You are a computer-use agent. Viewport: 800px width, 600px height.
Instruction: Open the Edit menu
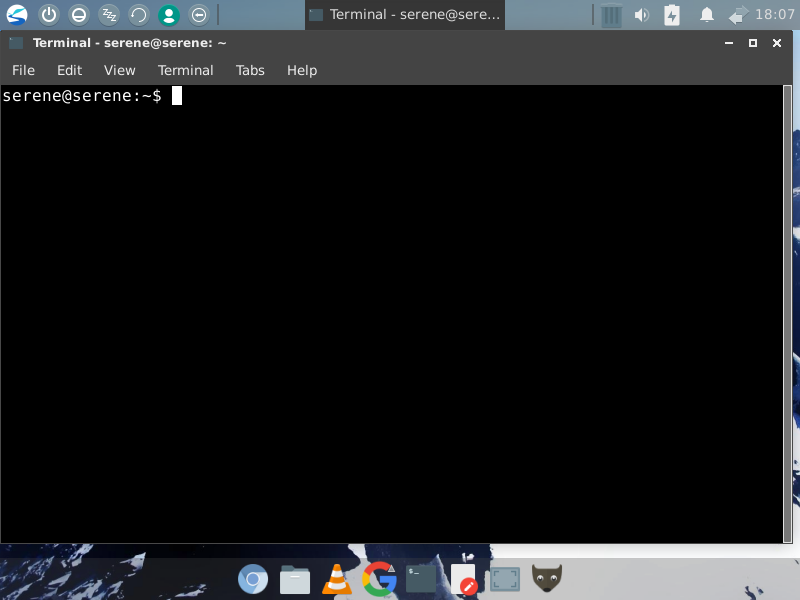[x=69, y=70]
